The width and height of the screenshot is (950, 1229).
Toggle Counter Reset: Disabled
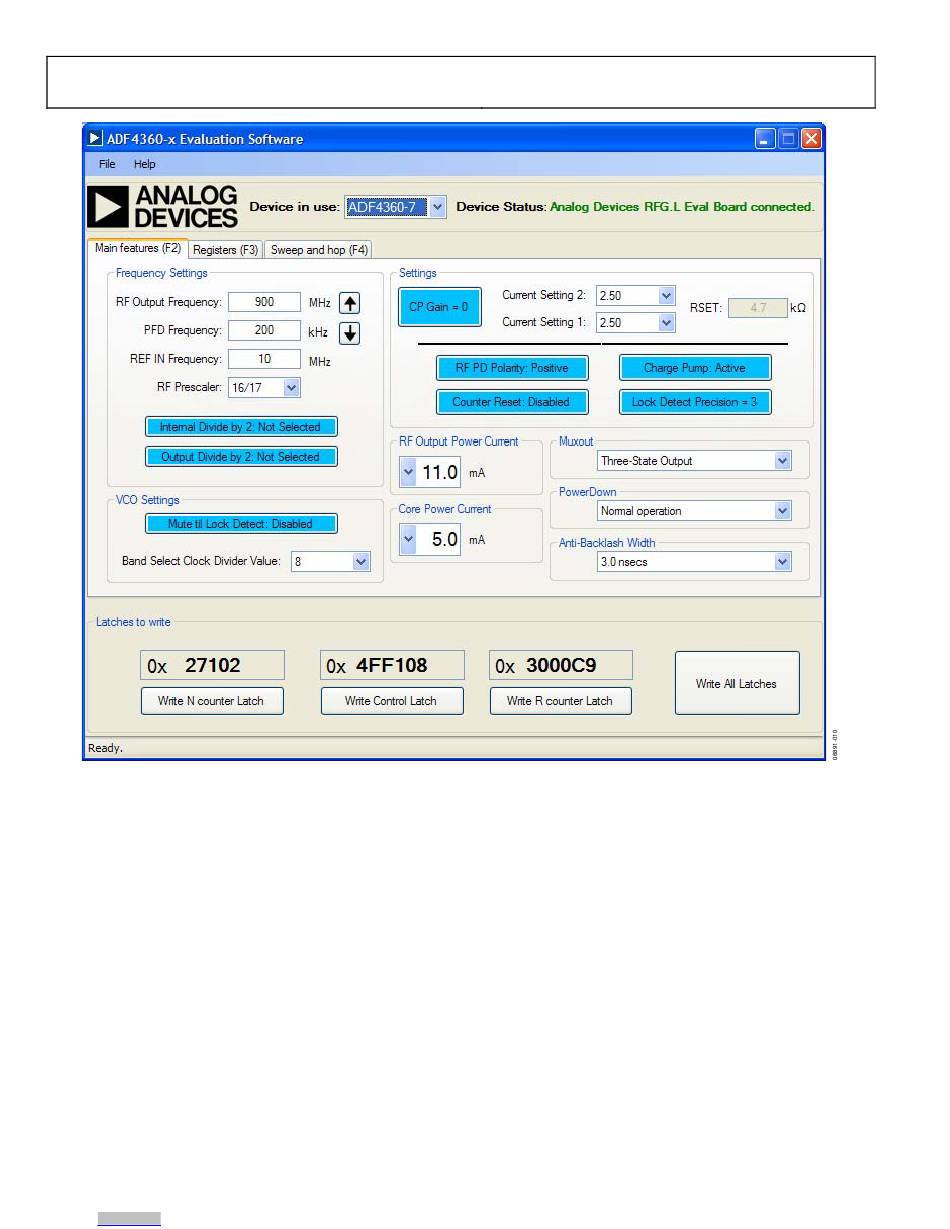coord(511,402)
